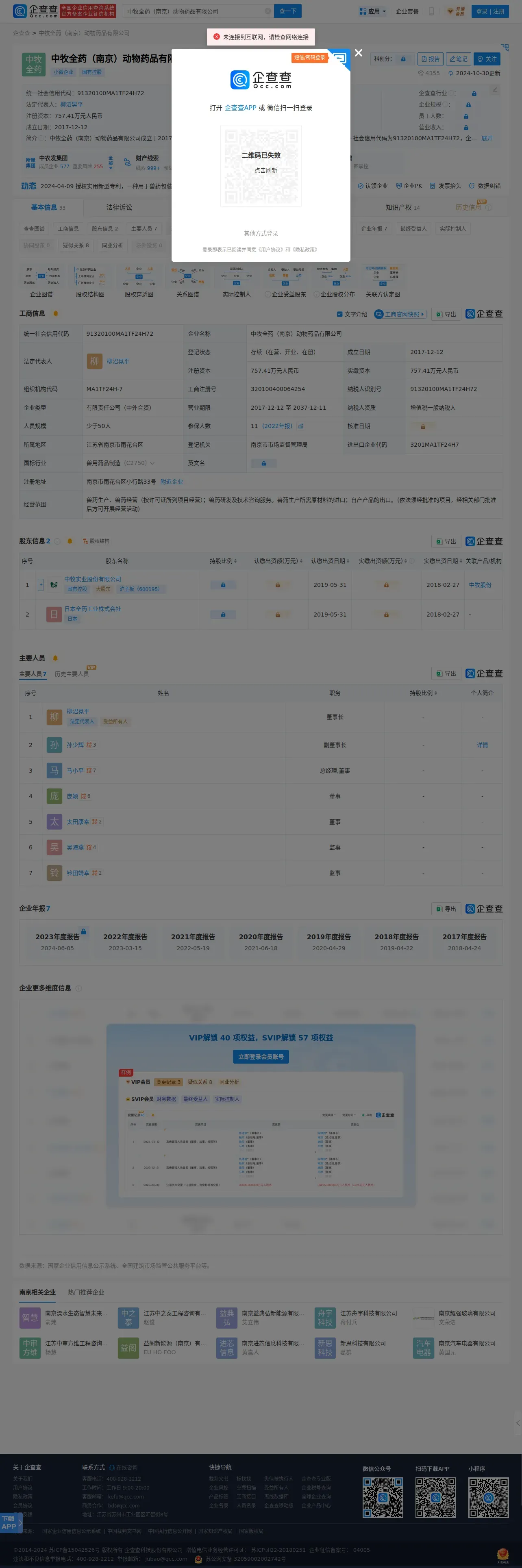Click the Qcc.com logo in the header
The image size is (522, 1568).
(35, 11)
